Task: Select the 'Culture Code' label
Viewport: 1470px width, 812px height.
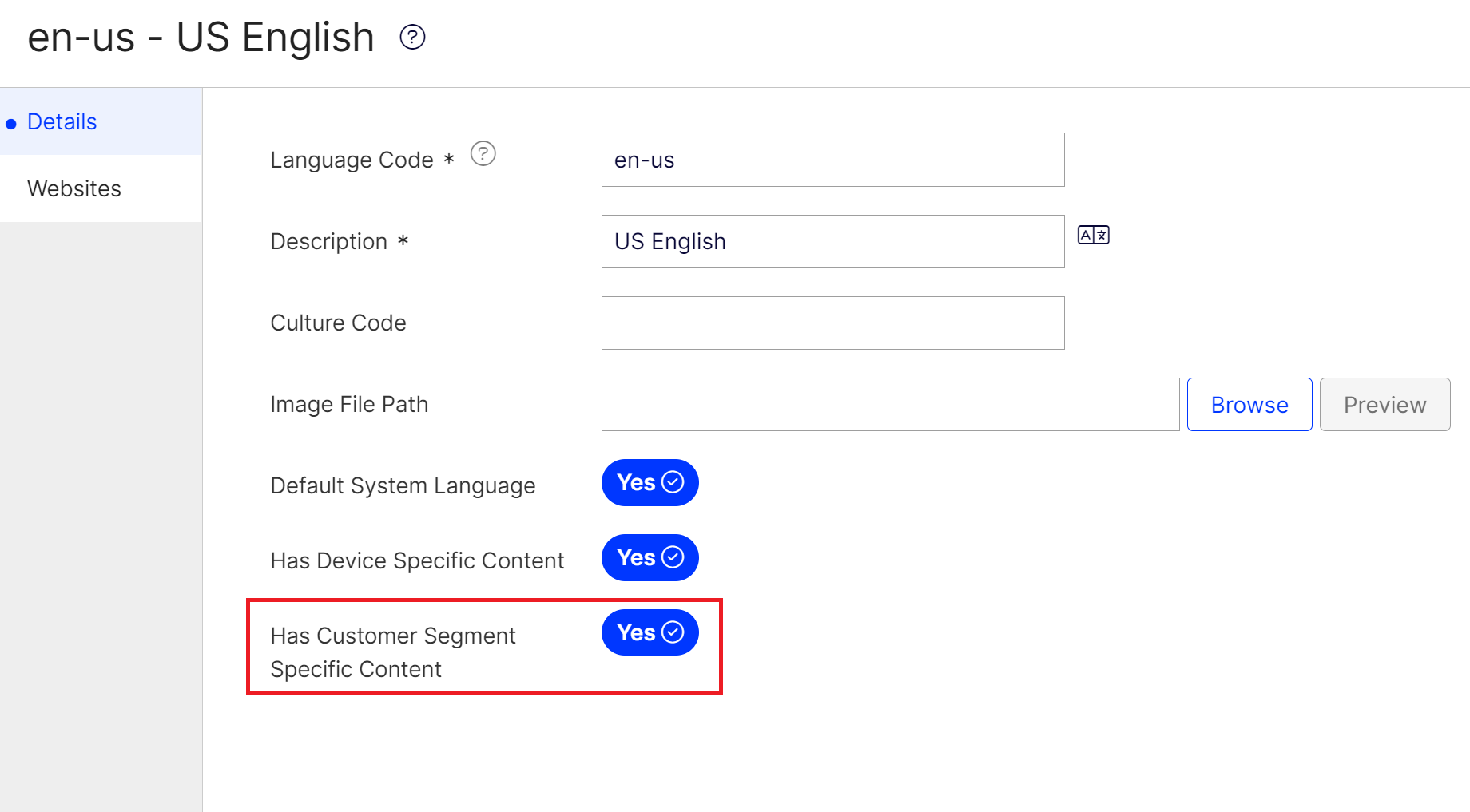Action: coord(339,323)
